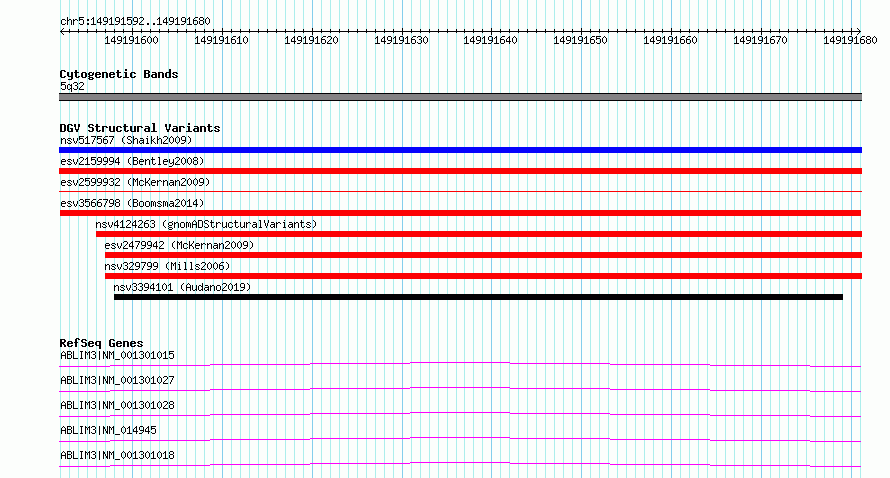Select the ABLIM3|NM_014945 transcript label
The image size is (890, 478).
point(108,430)
